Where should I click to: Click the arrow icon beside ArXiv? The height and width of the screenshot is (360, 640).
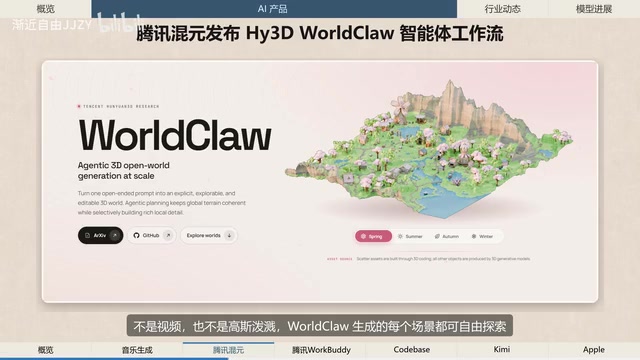coord(115,236)
